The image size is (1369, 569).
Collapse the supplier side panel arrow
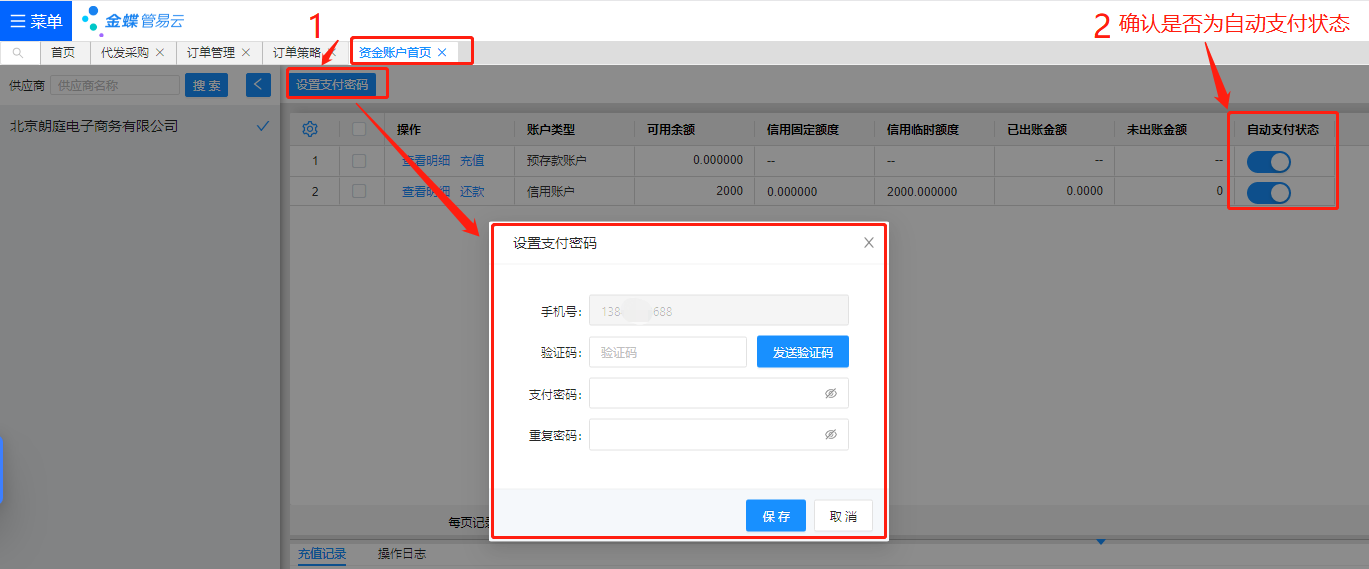pos(258,85)
